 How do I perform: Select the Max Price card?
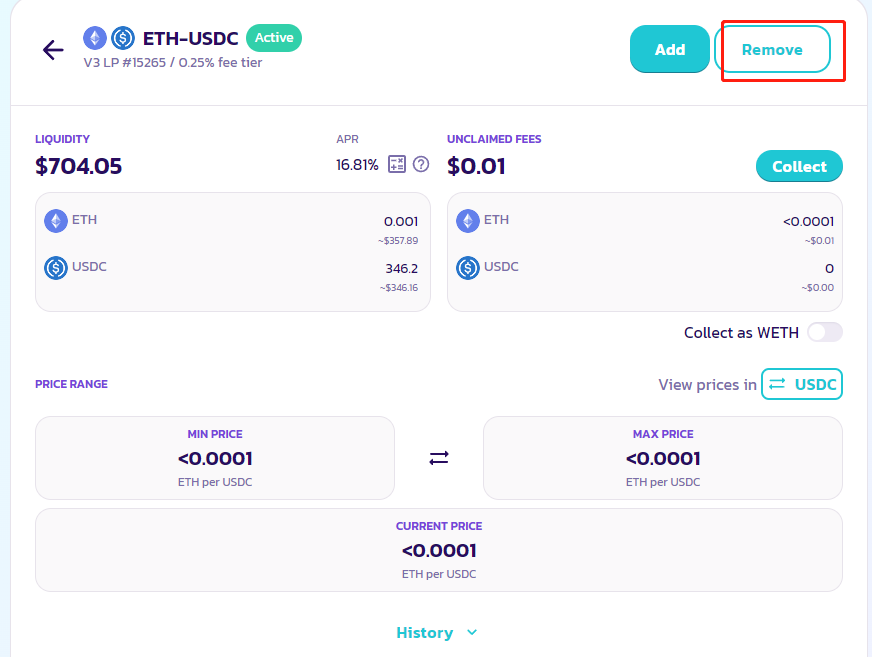click(663, 458)
